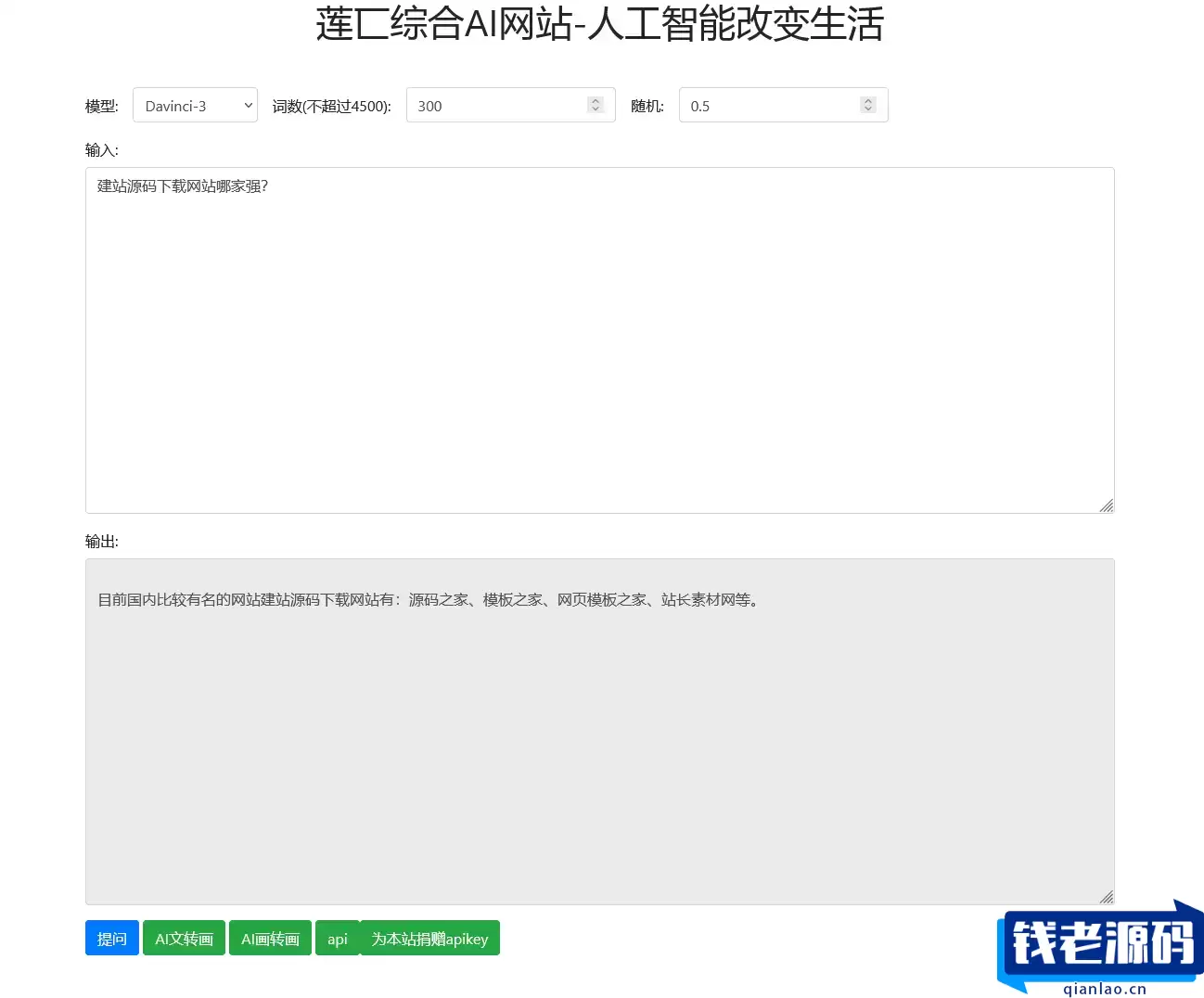Click the output answer text starting with 目前国内
1204x998 pixels.
pyautogui.click(x=430, y=600)
